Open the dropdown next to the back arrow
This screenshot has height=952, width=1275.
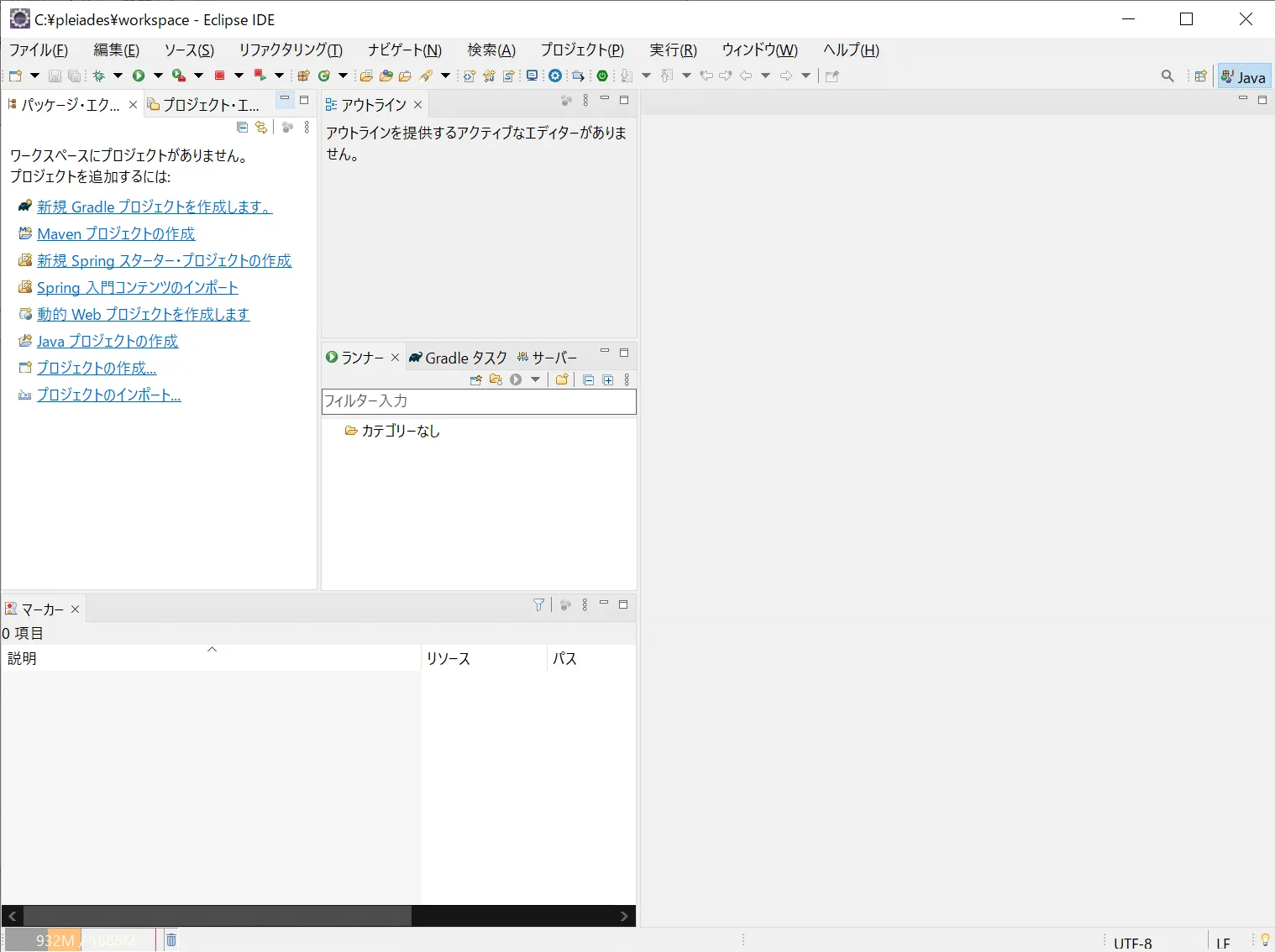click(x=765, y=76)
